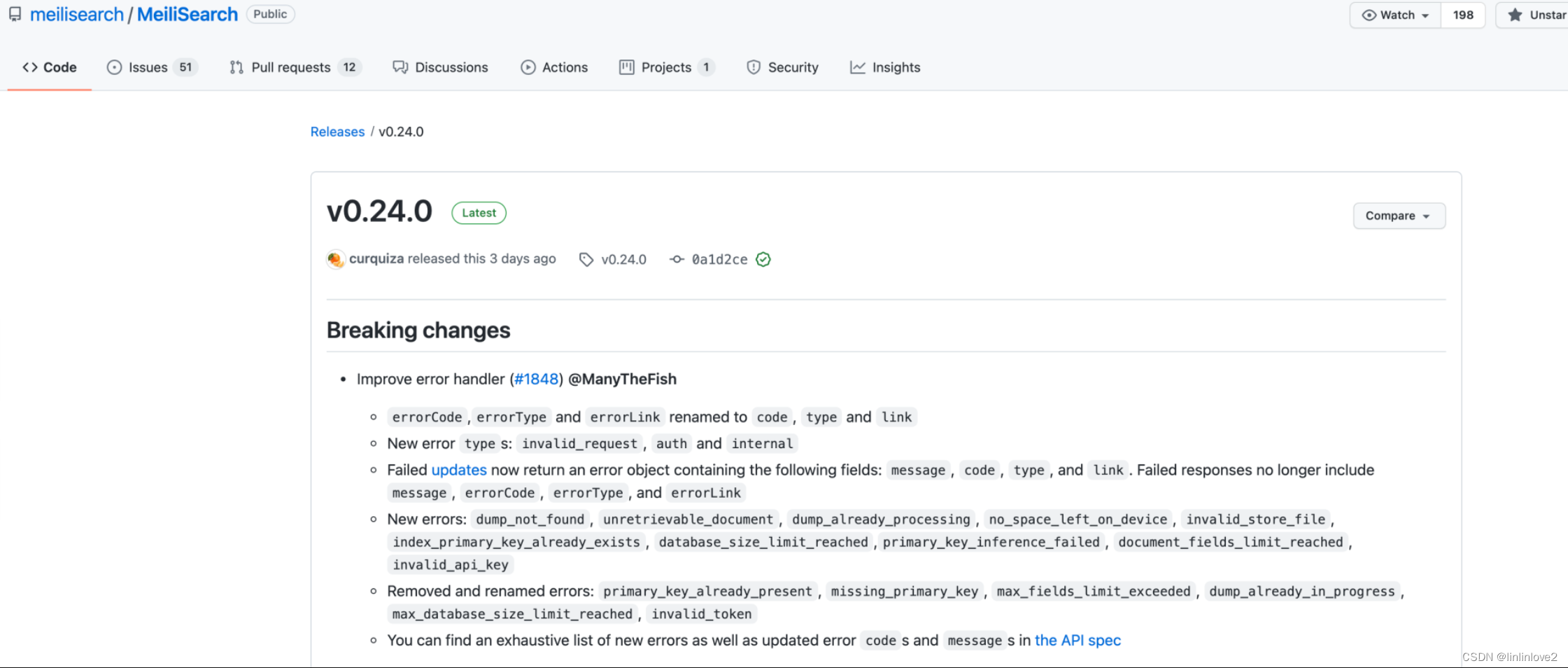
Task: Switch to the Issues tab
Action: pos(153,67)
